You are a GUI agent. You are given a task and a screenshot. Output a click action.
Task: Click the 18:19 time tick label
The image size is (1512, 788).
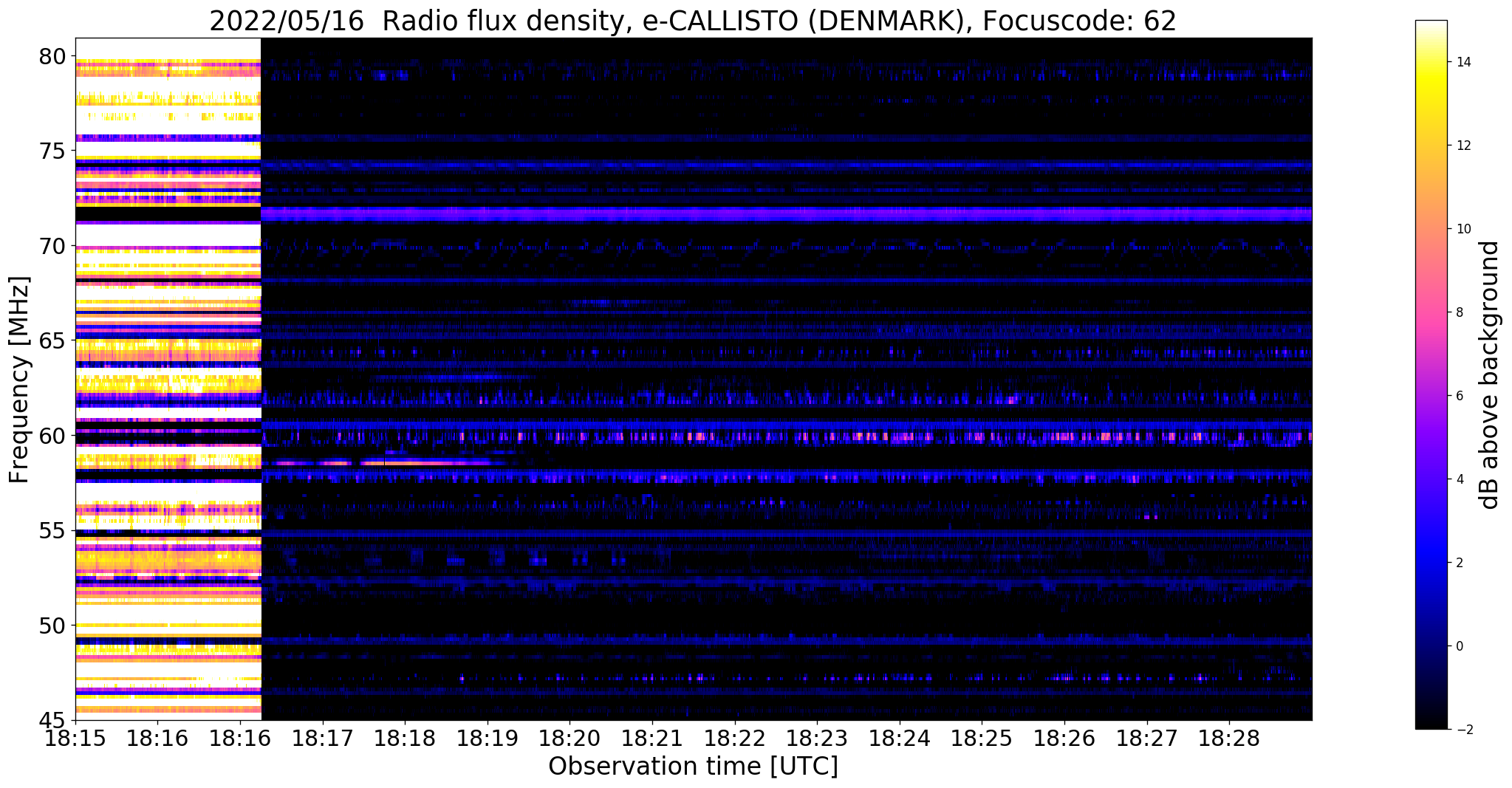point(488,739)
